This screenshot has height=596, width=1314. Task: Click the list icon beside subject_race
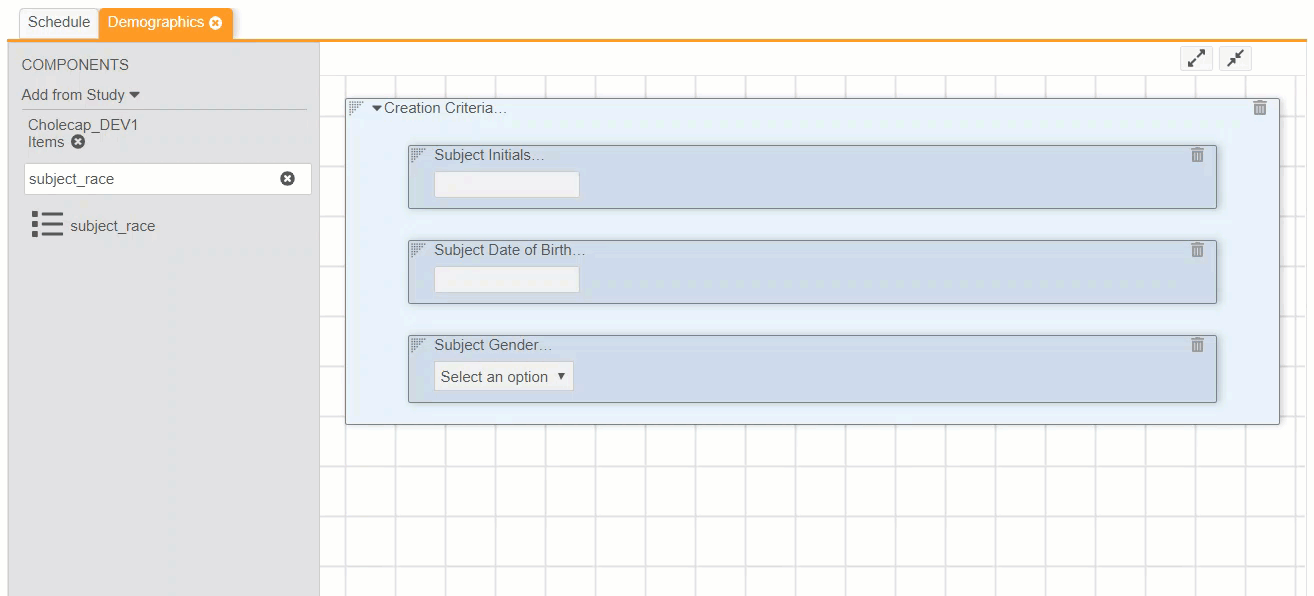click(x=47, y=225)
